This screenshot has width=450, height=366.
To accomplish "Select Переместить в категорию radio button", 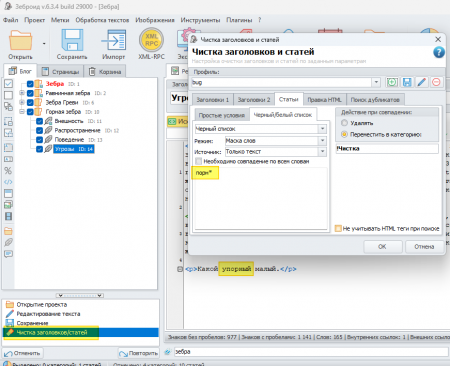I will coord(344,134).
